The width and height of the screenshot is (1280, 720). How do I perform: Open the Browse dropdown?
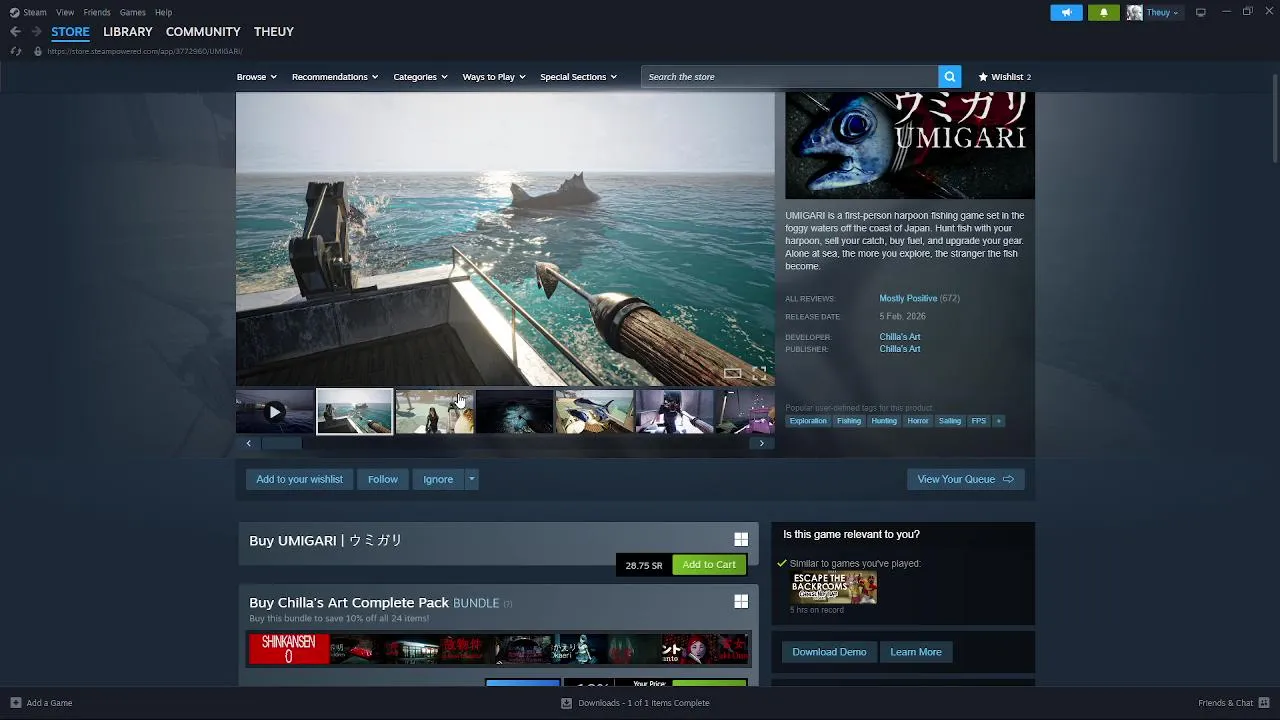(256, 77)
